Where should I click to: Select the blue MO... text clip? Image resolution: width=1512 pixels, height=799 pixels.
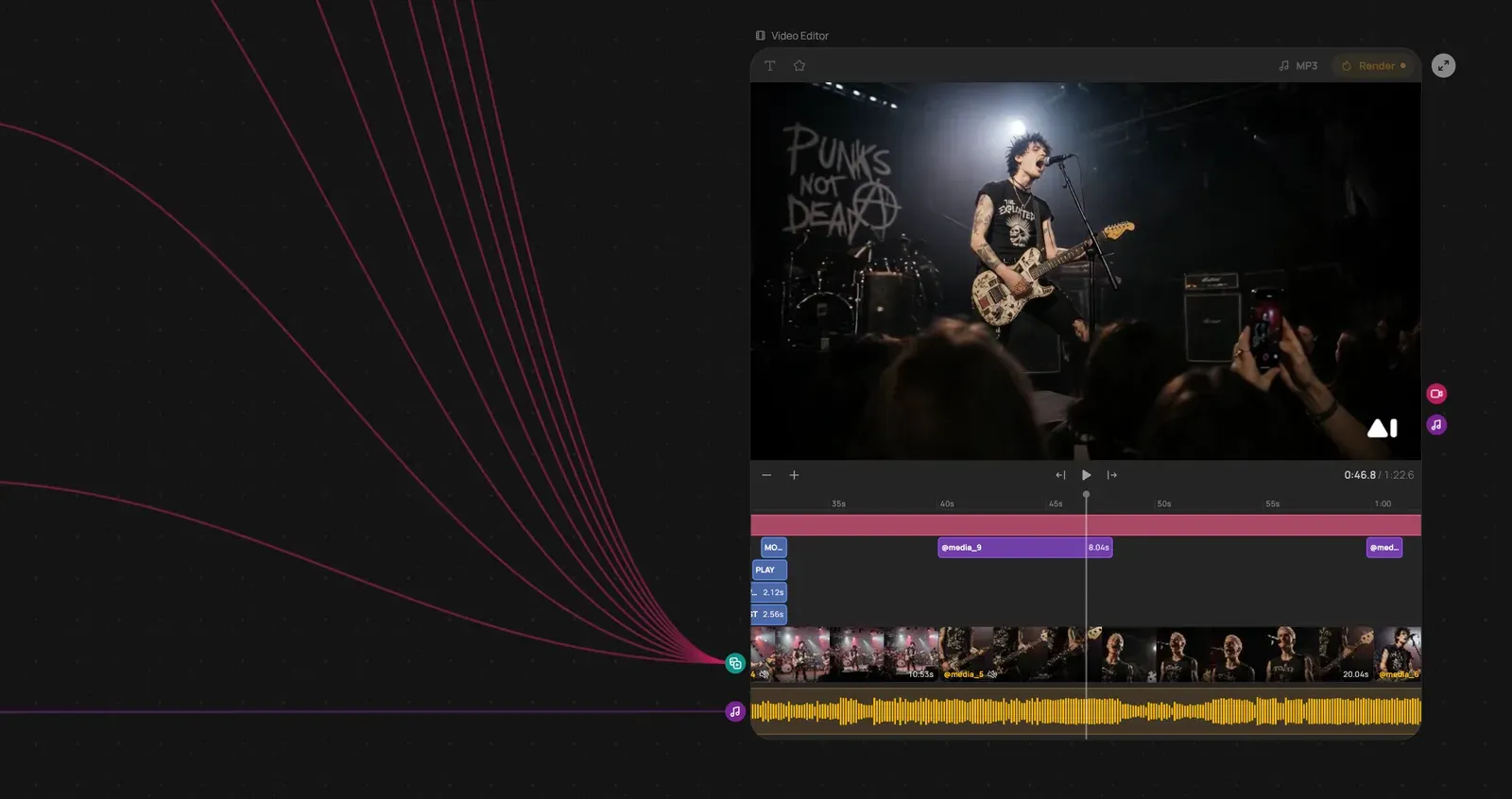(x=774, y=548)
